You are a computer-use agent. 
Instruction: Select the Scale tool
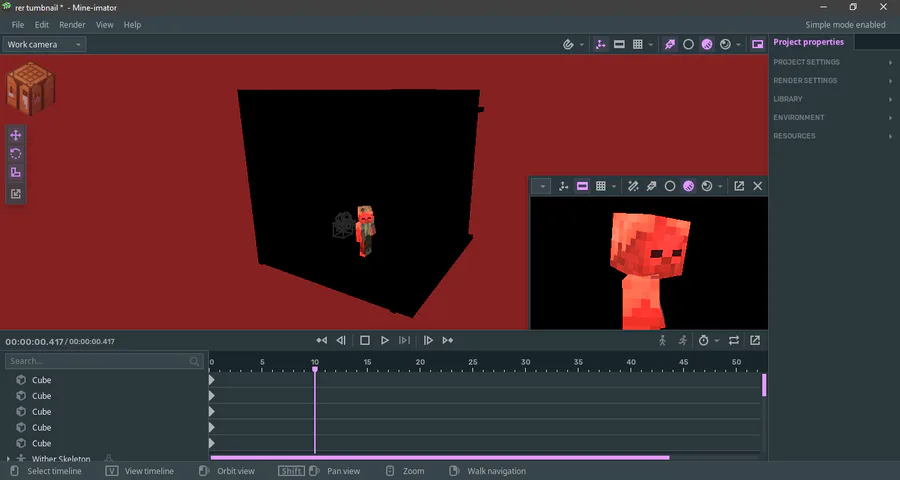pos(15,172)
